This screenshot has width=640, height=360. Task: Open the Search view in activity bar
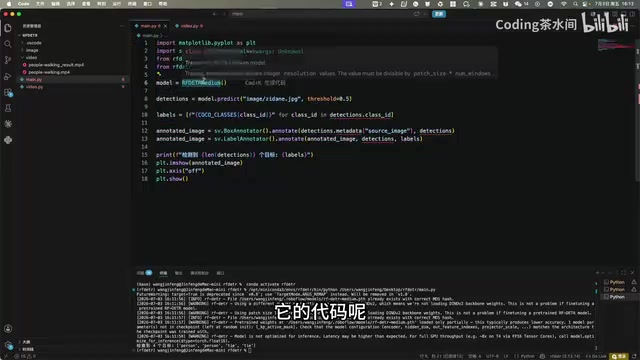8,44
